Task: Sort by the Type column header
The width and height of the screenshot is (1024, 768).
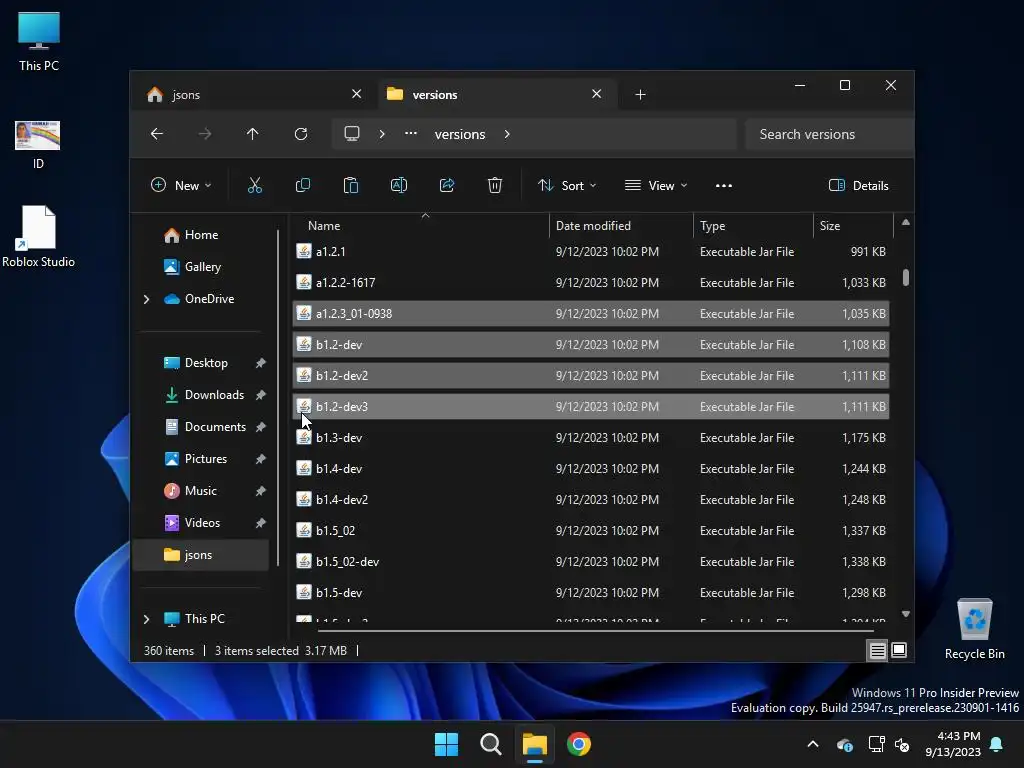Action: (x=753, y=226)
